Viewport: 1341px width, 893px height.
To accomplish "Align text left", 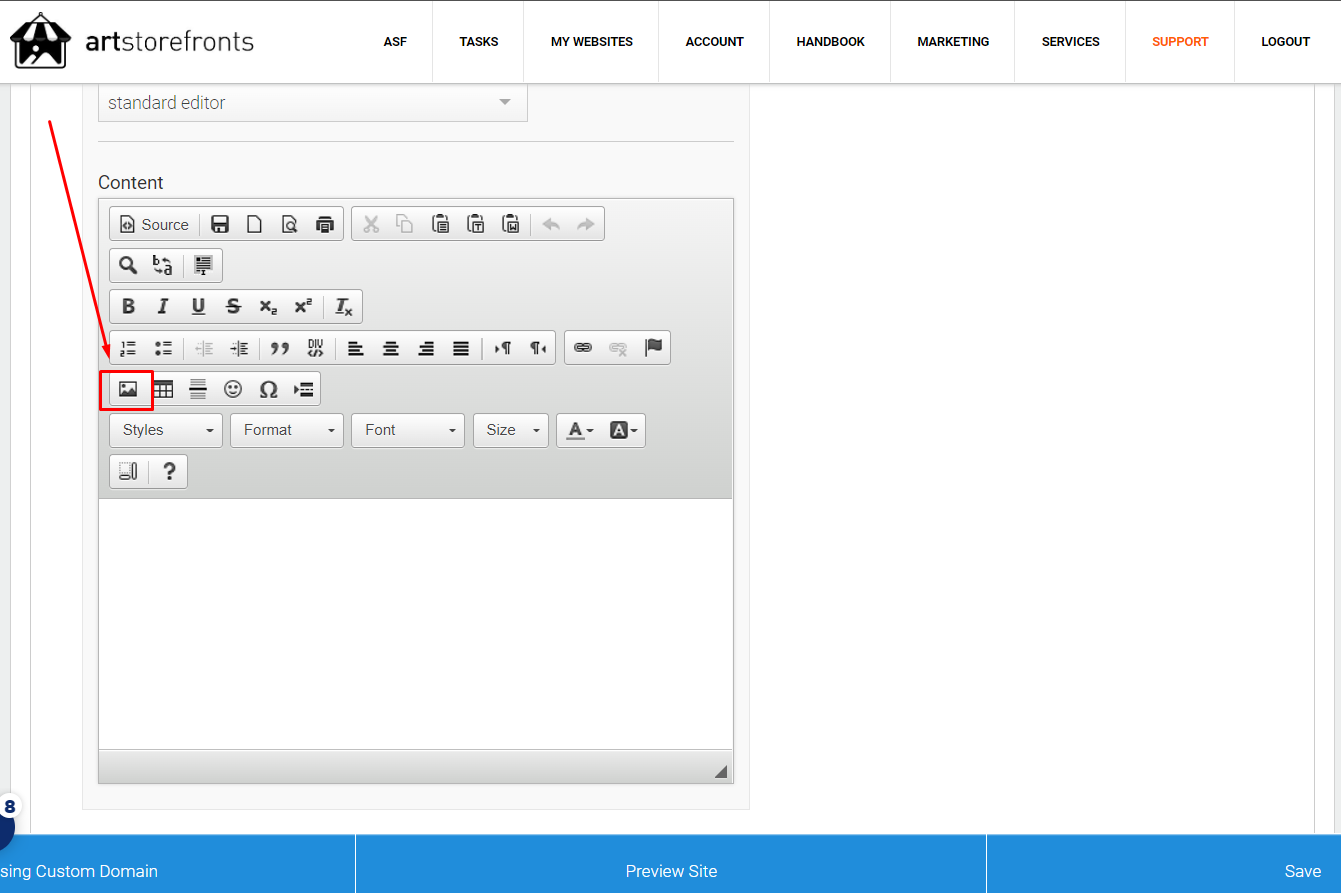I will [356, 347].
